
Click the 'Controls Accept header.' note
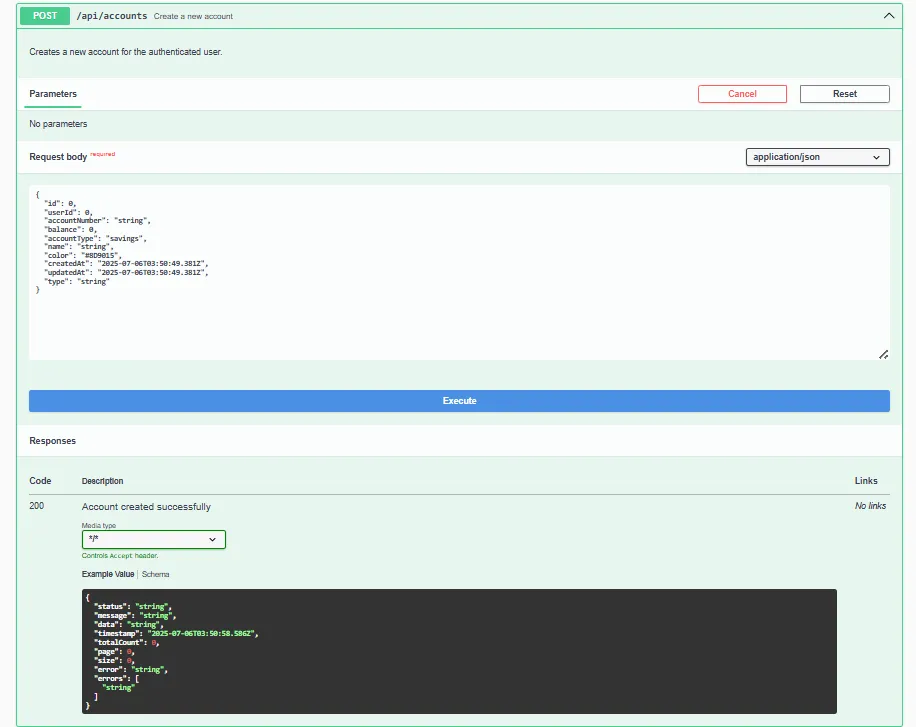tap(120, 556)
